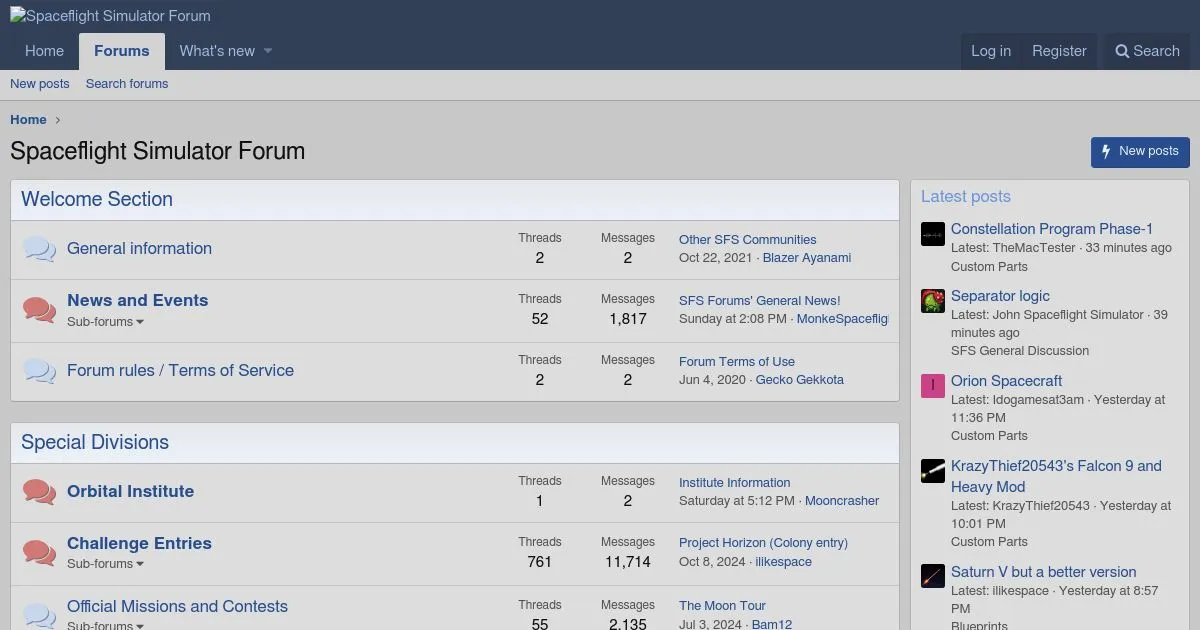Open the What's new tab

pos(217,51)
